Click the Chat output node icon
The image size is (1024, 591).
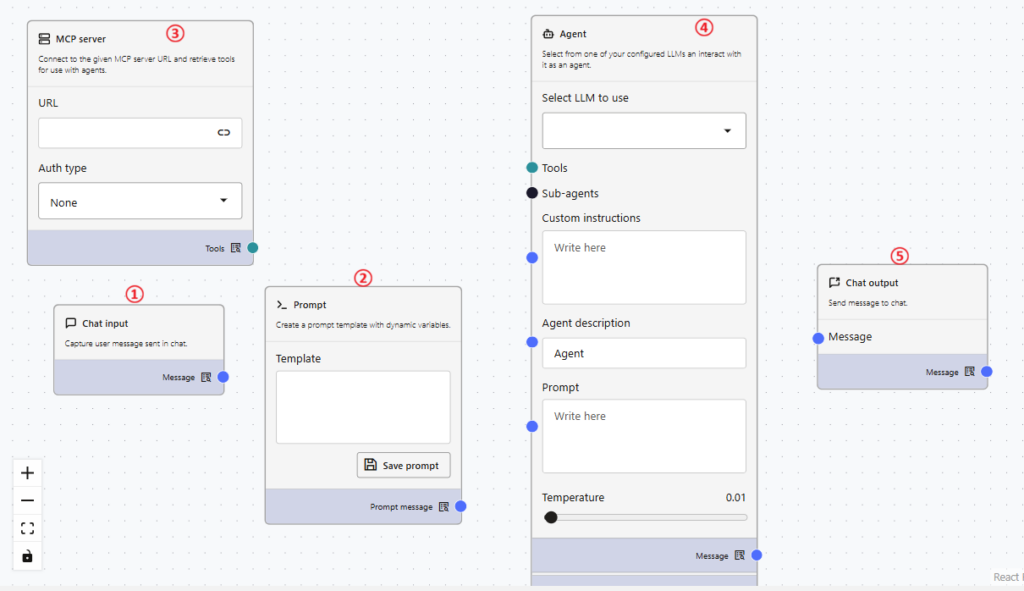[x=834, y=283]
